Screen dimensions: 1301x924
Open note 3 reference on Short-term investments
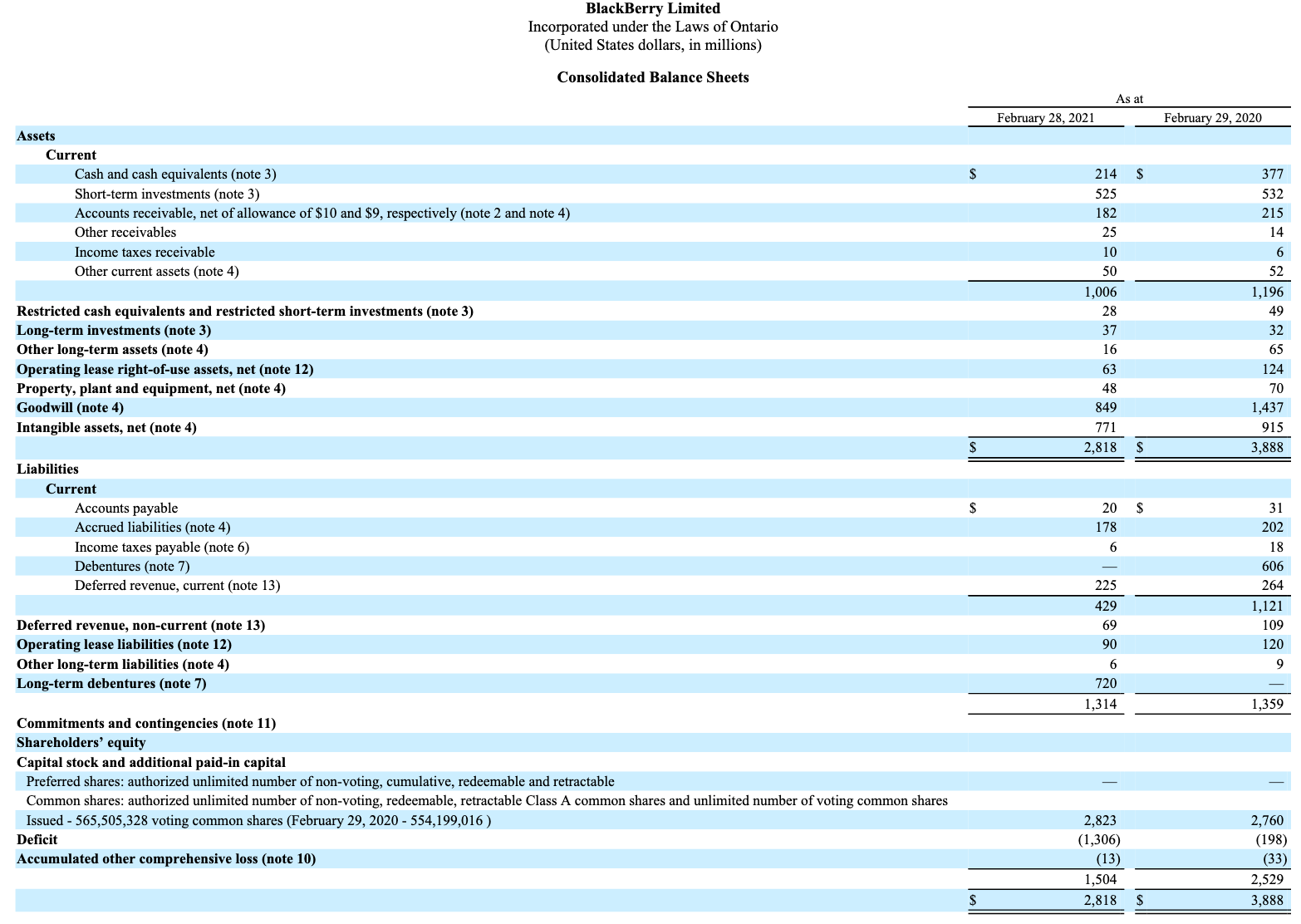239,194
